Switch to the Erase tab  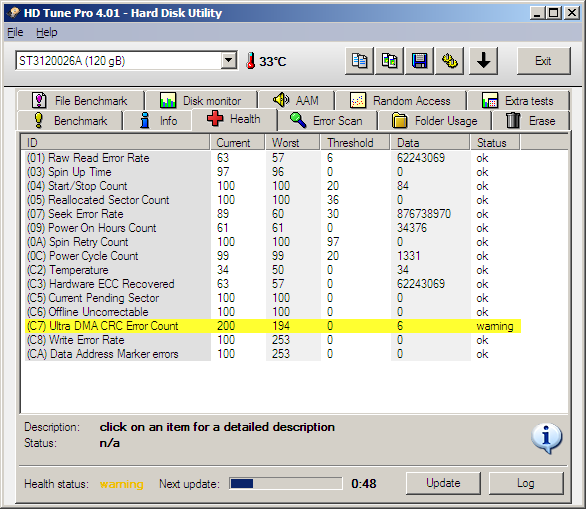[531, 121]
